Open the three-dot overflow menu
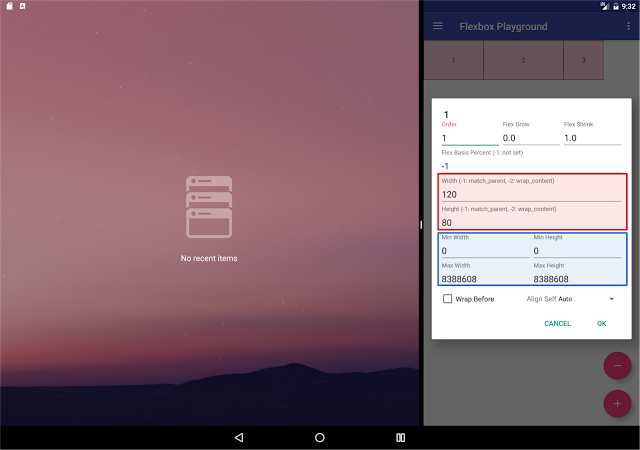Image resolution: width=640 pixels, height=450 pixels. [628, 26]
